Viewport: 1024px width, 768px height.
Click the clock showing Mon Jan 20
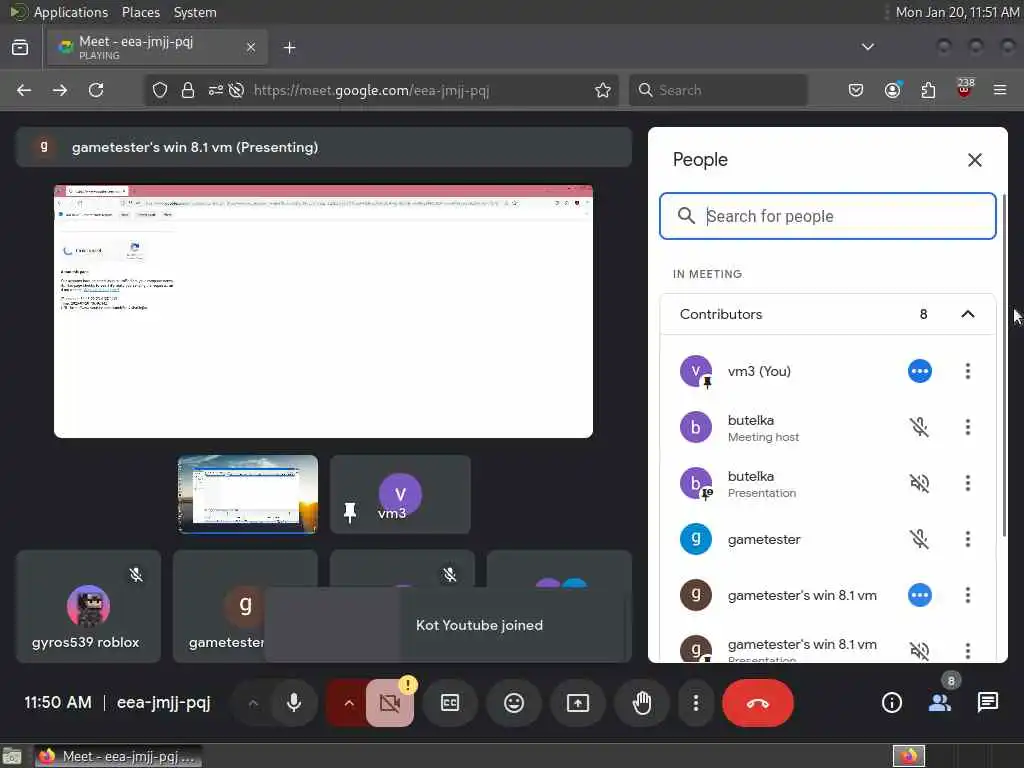click(x=957, y=12)
